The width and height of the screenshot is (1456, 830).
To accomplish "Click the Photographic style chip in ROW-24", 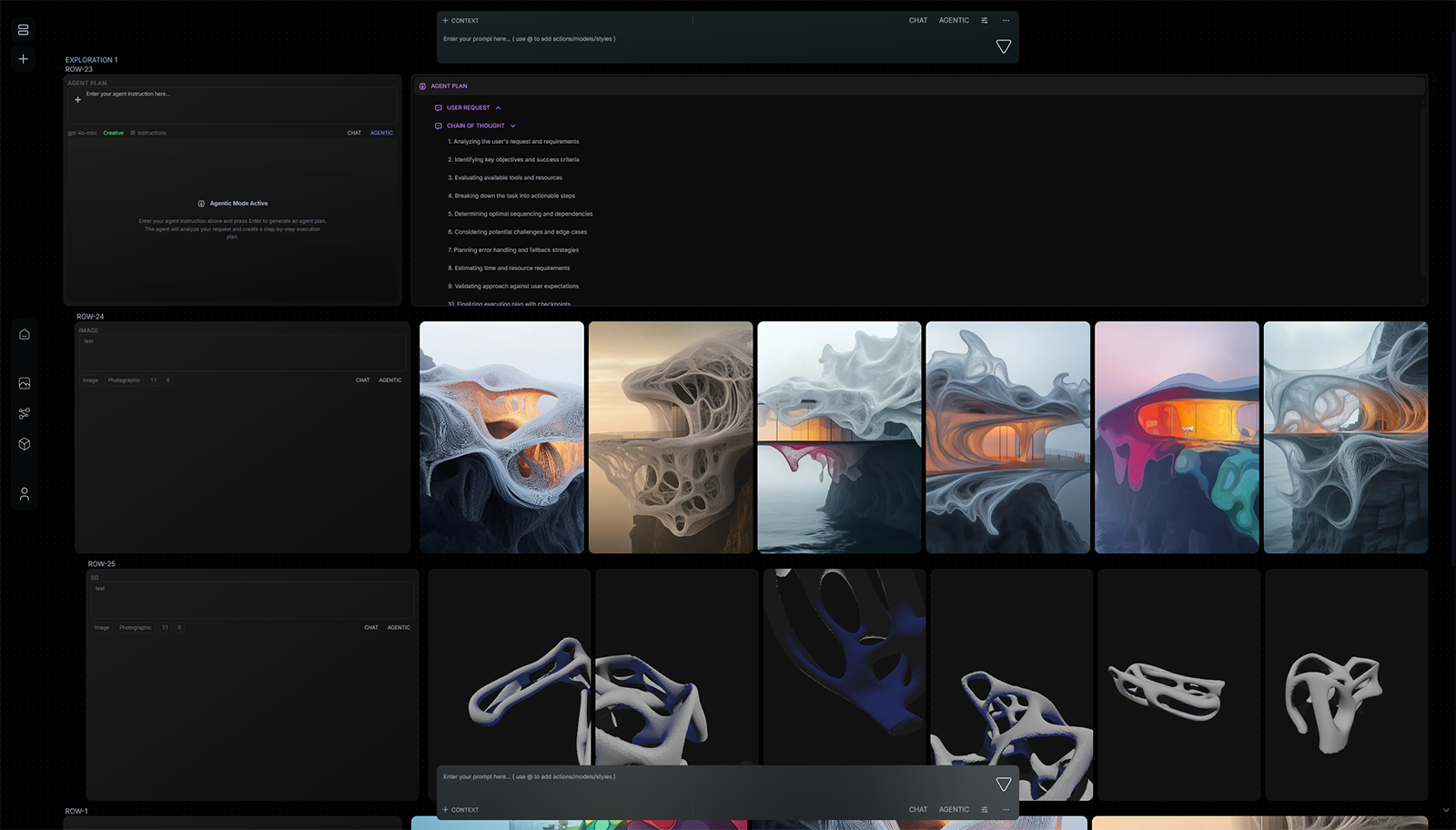I will [x=124, y=380].
